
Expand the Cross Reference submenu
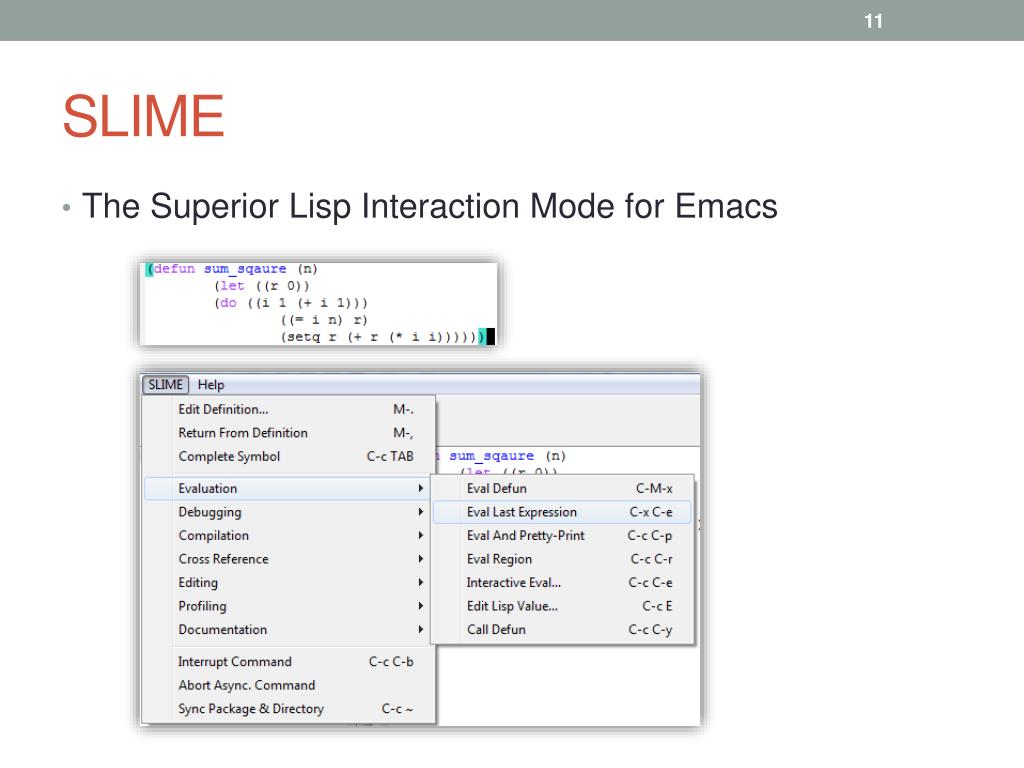[x=289, y=559]
